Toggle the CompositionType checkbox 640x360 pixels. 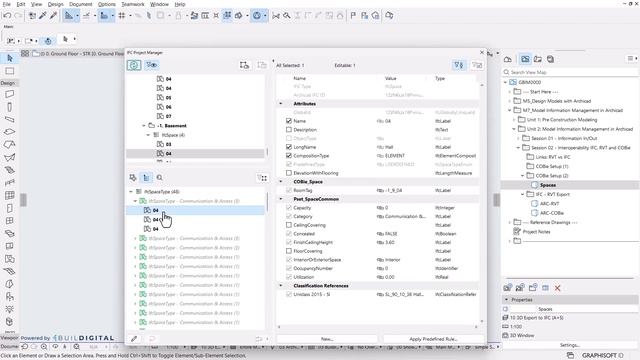[289, 156]
